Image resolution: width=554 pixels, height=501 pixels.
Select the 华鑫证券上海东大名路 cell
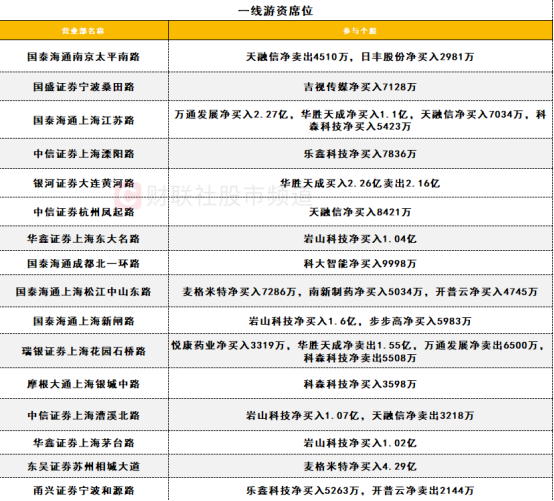click(84, 238)
